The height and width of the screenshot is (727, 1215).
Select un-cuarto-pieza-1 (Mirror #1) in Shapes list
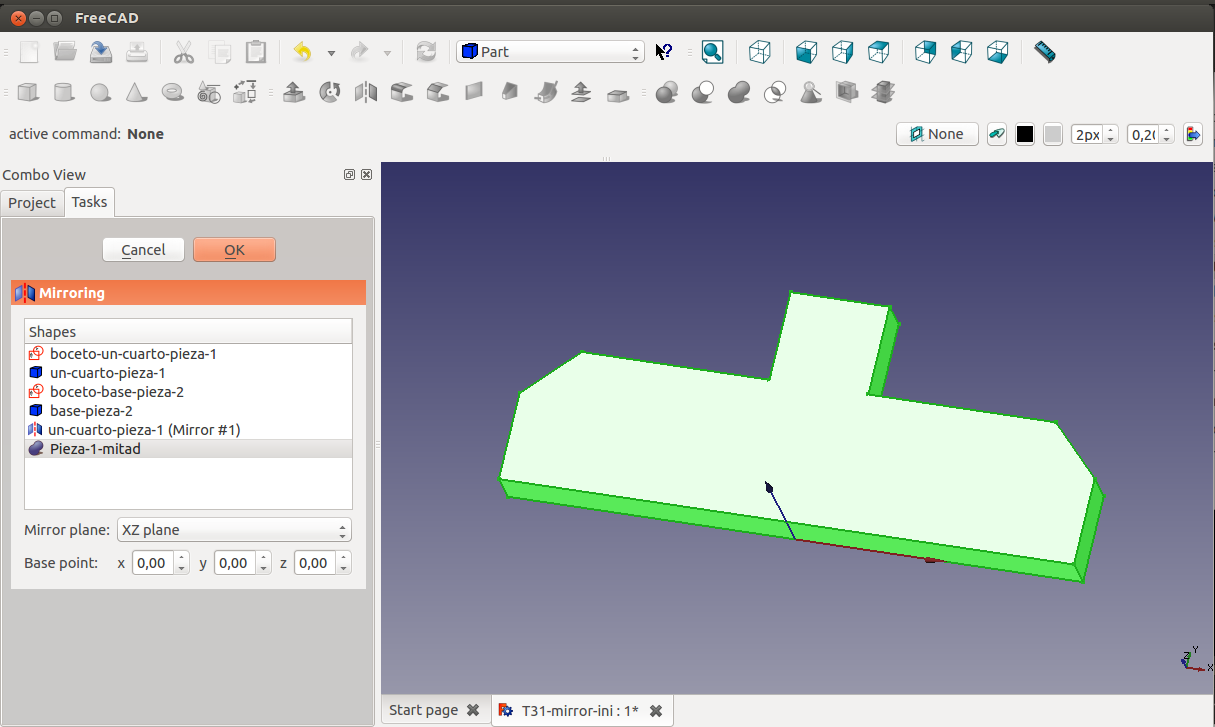pyautogui.click(x=145, y=430)
